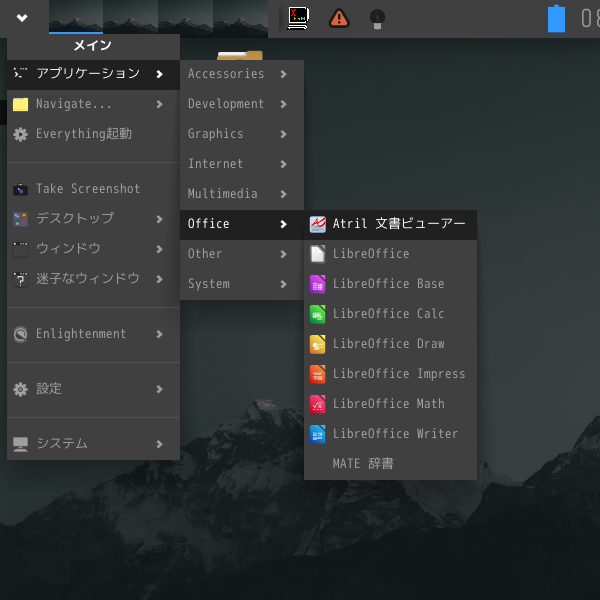Screen dimensions: 600x600
Task: Expand the Development submenu arrow
Action: 284,104
